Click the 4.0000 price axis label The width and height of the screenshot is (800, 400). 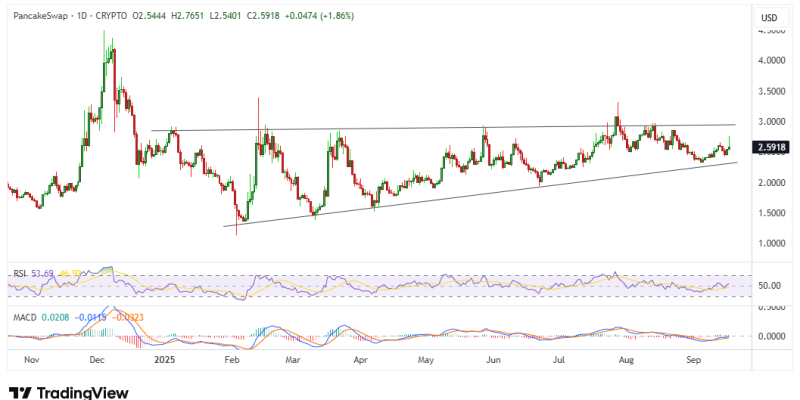(771, 60)
